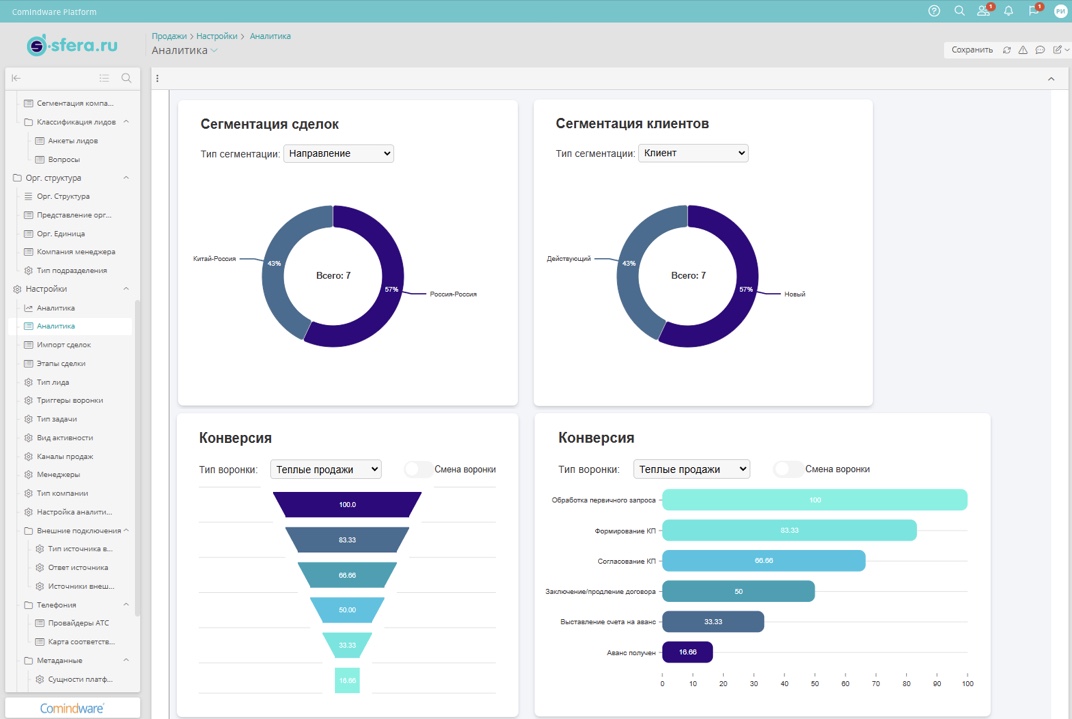This screenshot has width=1072, height=719.
Task: Toggle Смена воронки in right Конверсия card
Action: 788,469
